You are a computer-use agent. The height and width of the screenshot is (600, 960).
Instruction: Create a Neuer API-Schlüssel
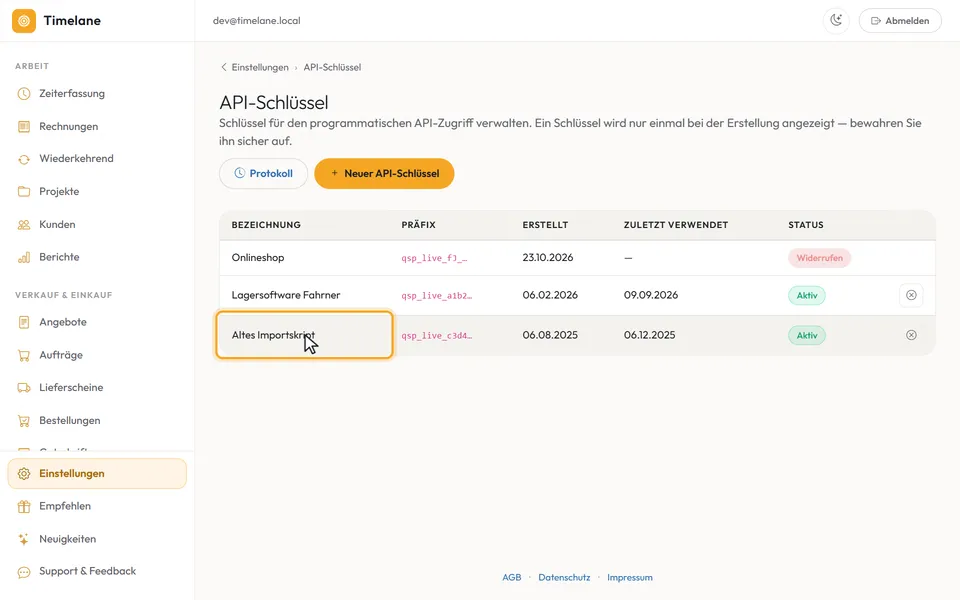(384, 174)
